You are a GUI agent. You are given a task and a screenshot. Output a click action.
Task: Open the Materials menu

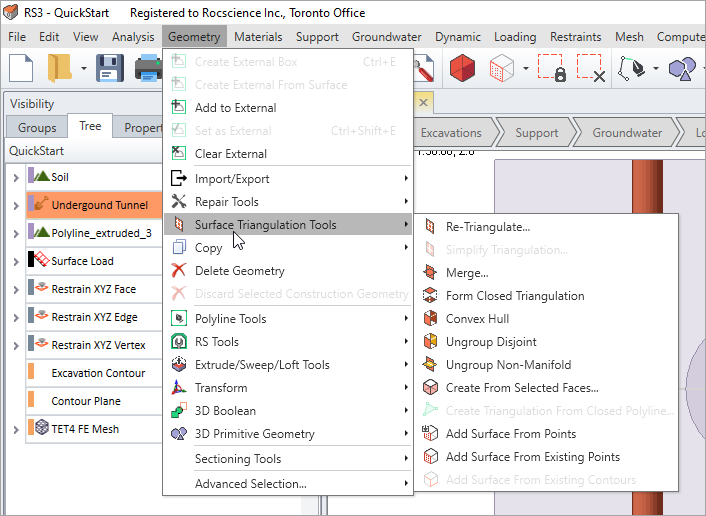258,36
